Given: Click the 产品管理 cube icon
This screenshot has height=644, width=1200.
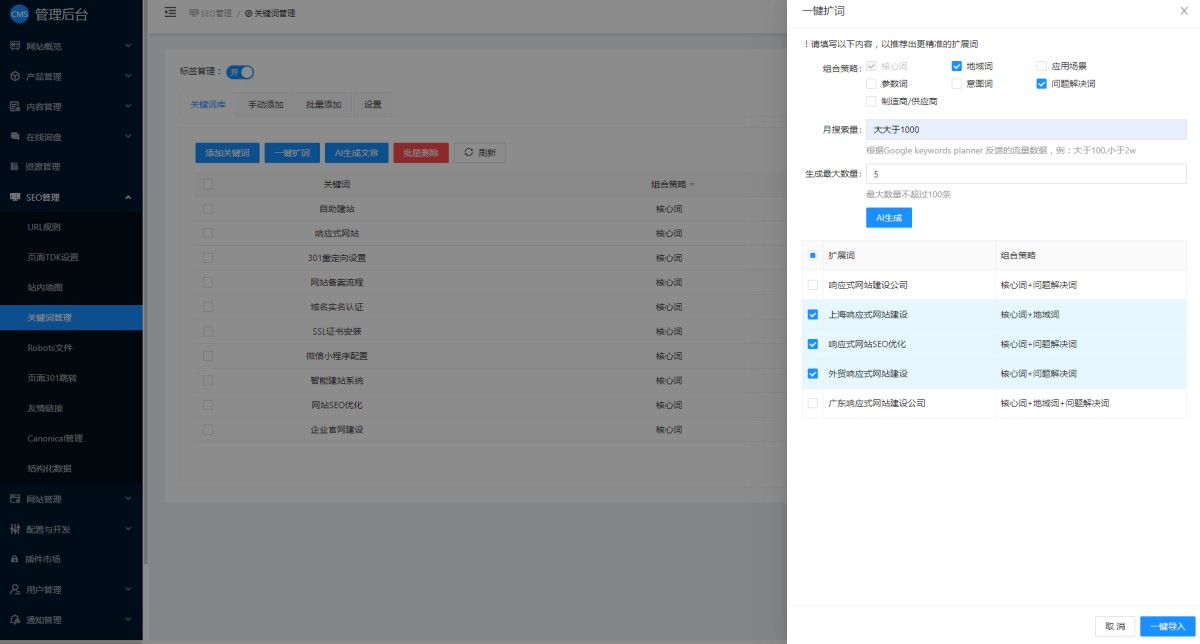Looking at the screenshot, I should point(15,76).
